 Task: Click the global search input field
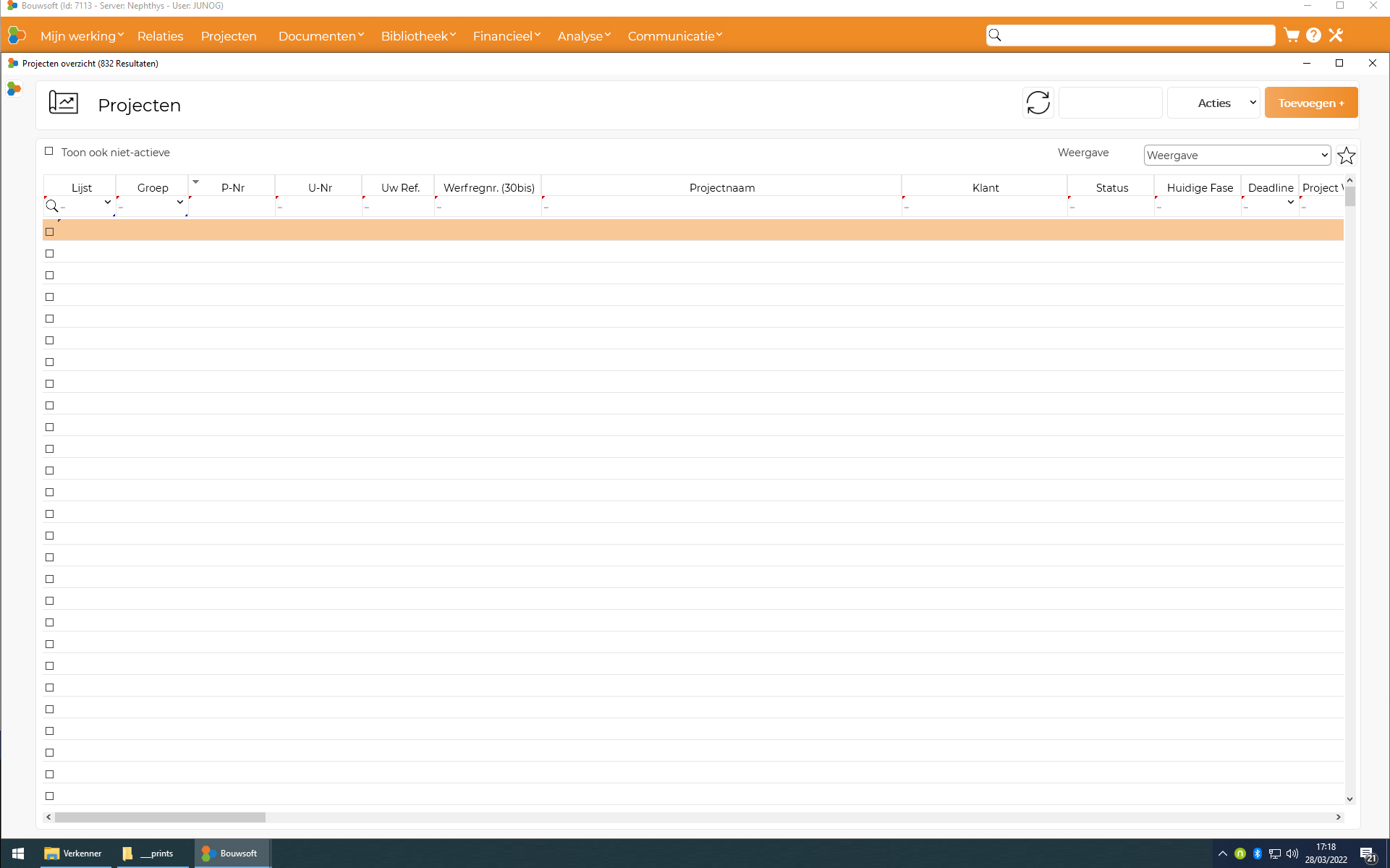(x=1130, y=35)
